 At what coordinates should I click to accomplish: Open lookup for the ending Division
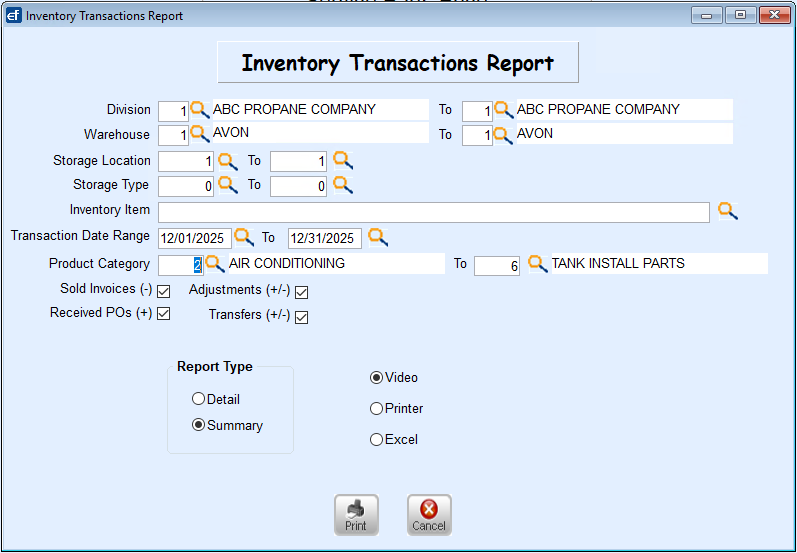click(504, 110)
